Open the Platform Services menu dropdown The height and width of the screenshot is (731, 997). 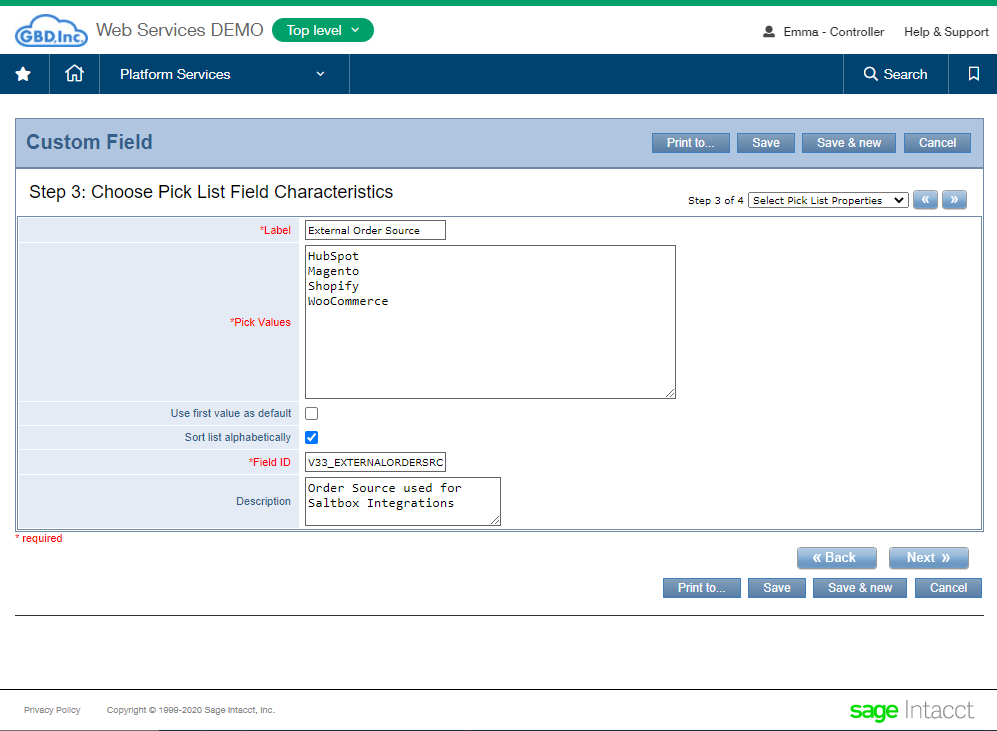coord(224,74)
